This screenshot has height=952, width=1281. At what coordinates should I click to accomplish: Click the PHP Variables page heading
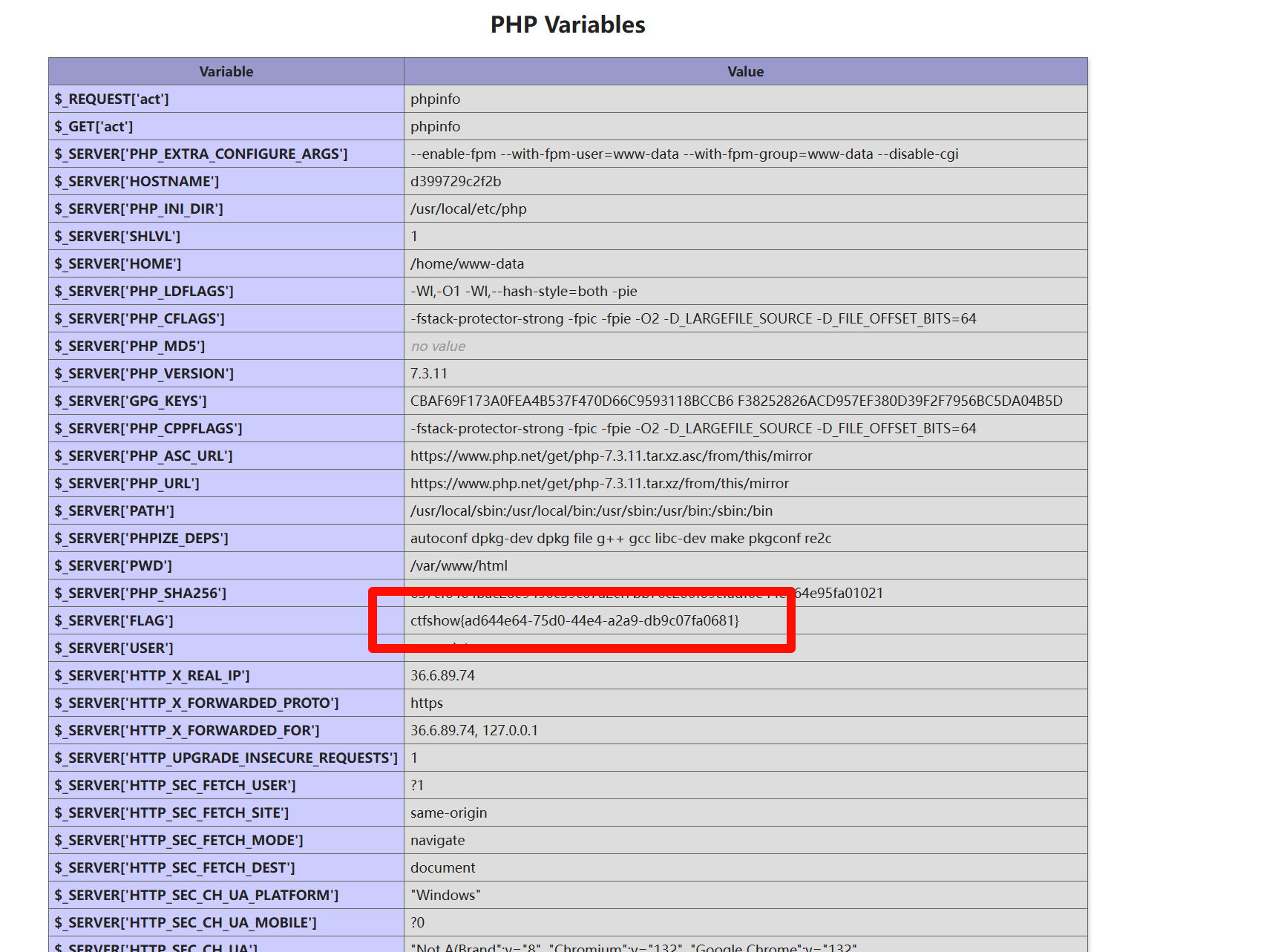click(568, 24)
